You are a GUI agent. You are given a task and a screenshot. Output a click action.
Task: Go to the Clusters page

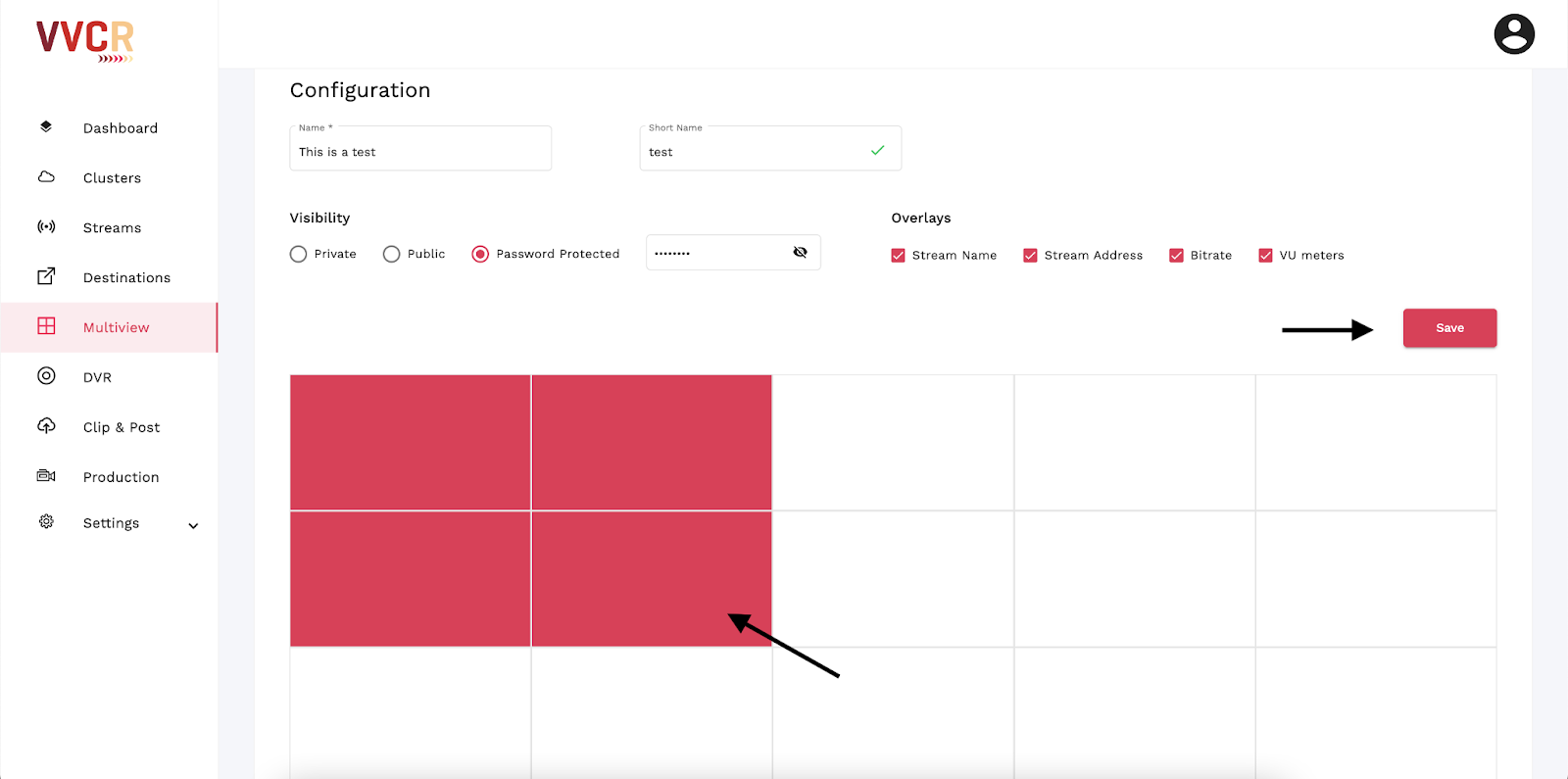click(112, 178)
